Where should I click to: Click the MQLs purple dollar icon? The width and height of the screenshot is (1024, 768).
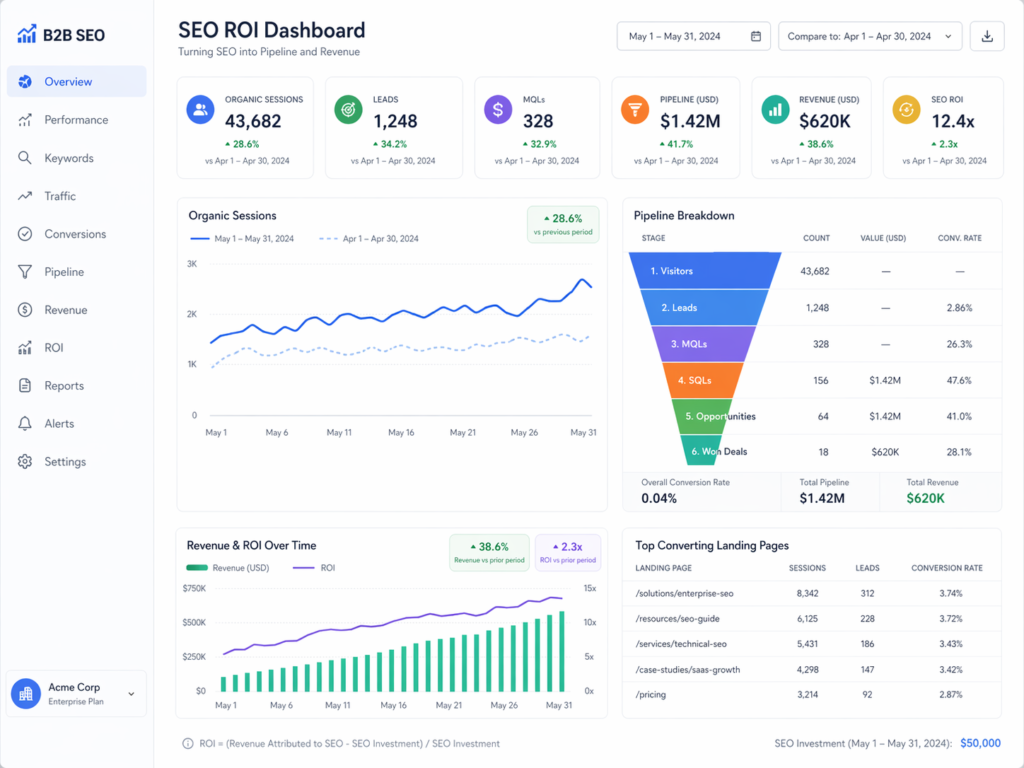498,109
